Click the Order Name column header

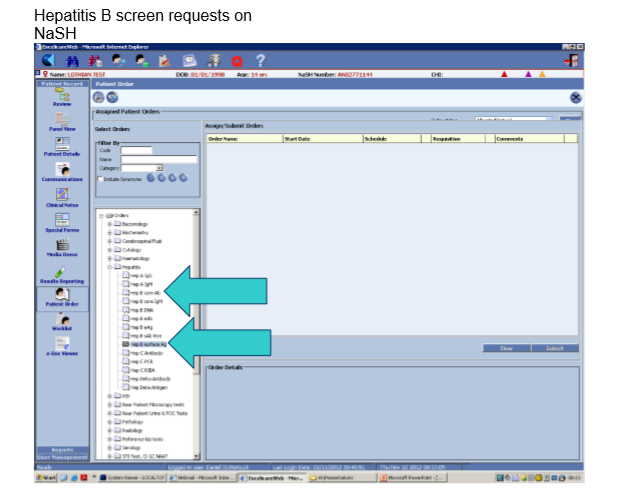point(243,139)
